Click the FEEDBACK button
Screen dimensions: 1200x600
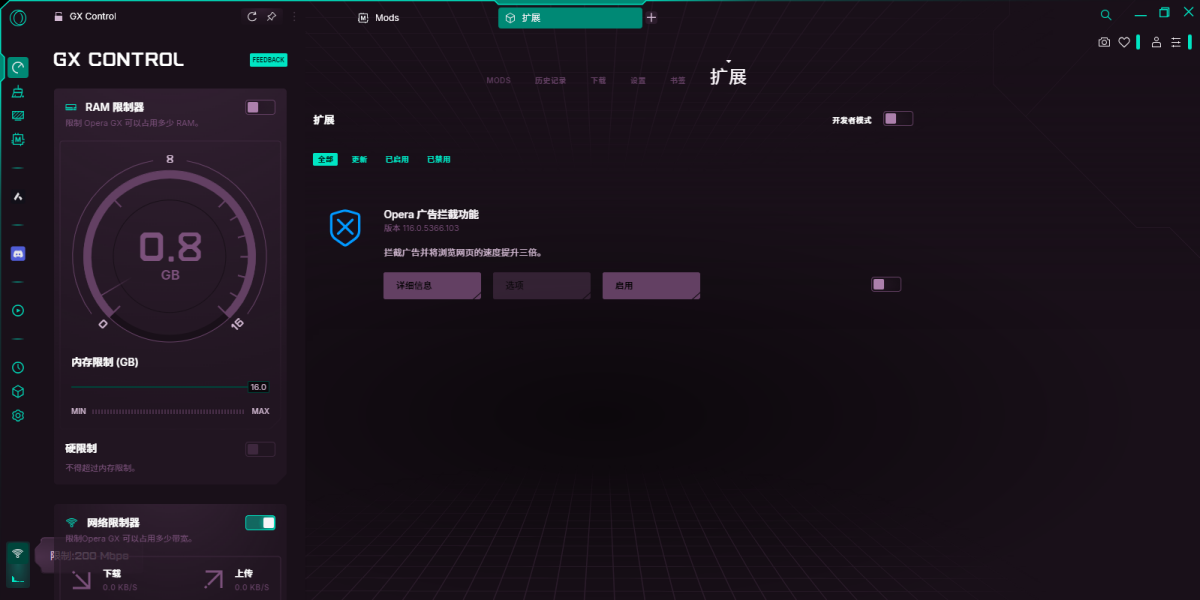pos(268,60)
